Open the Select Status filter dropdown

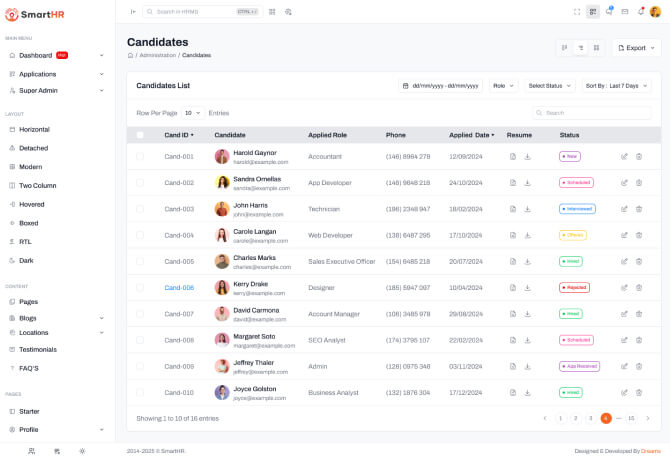(x=549, y=86)
